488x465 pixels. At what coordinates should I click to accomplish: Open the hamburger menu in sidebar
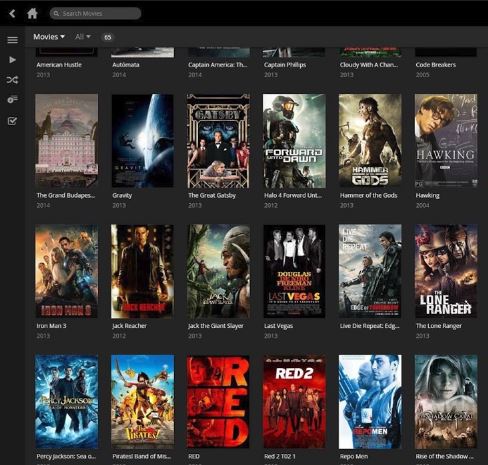click(x=13, y=40)
